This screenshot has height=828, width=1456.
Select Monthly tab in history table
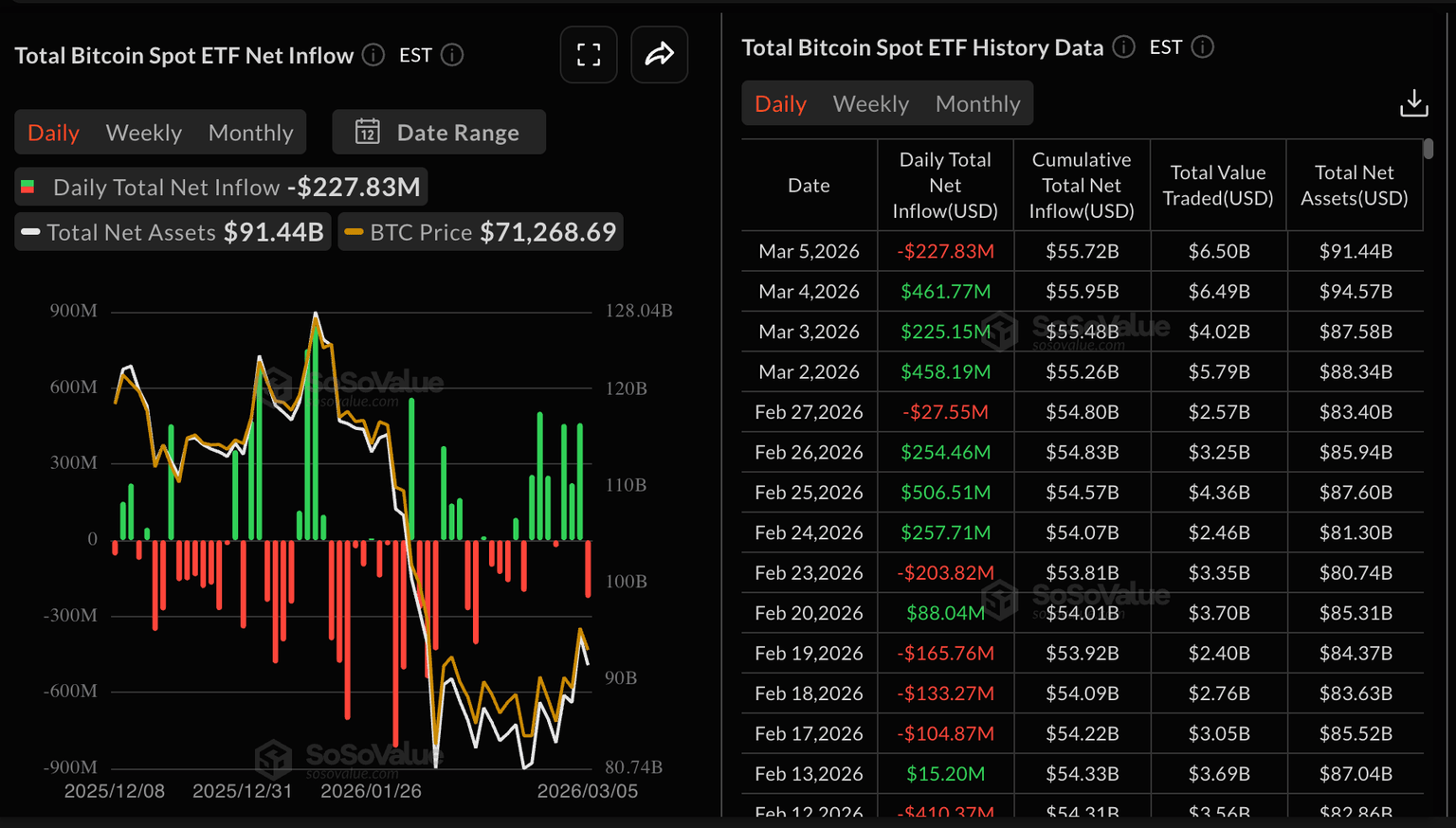click(977, 103)
